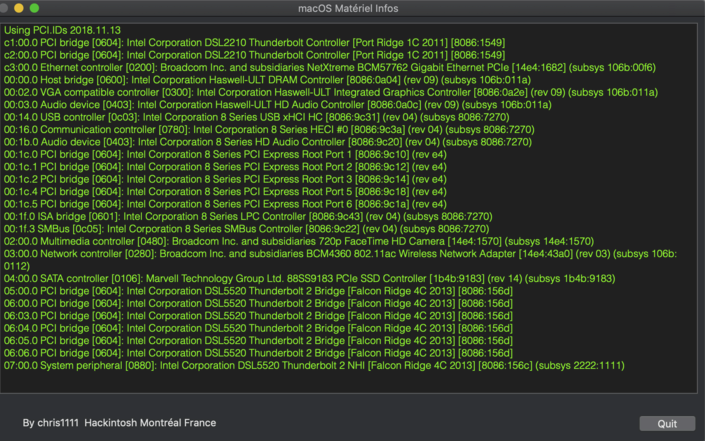Screen dimensions: 705x441
Task: Select the 00:00.0 Host bridge DRAM Controller line
Action: (268, 80)
